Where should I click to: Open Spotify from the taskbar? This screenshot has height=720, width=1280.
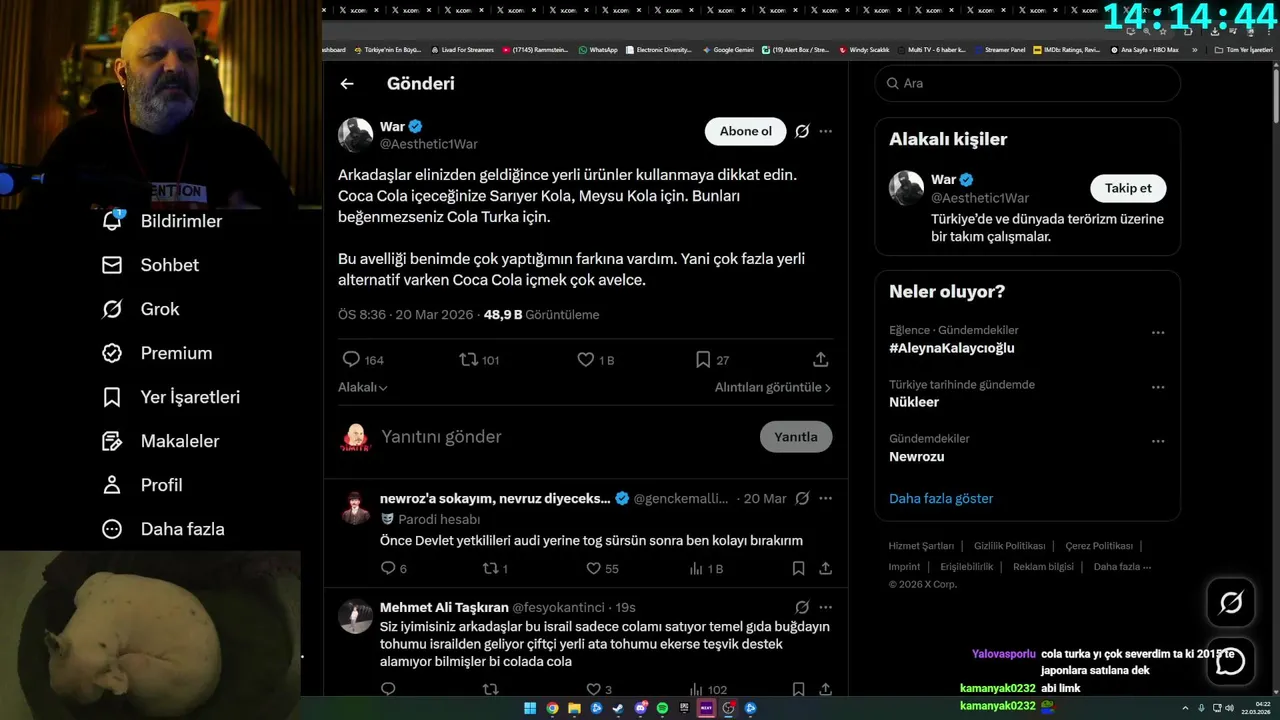click(x=662, y=708)
